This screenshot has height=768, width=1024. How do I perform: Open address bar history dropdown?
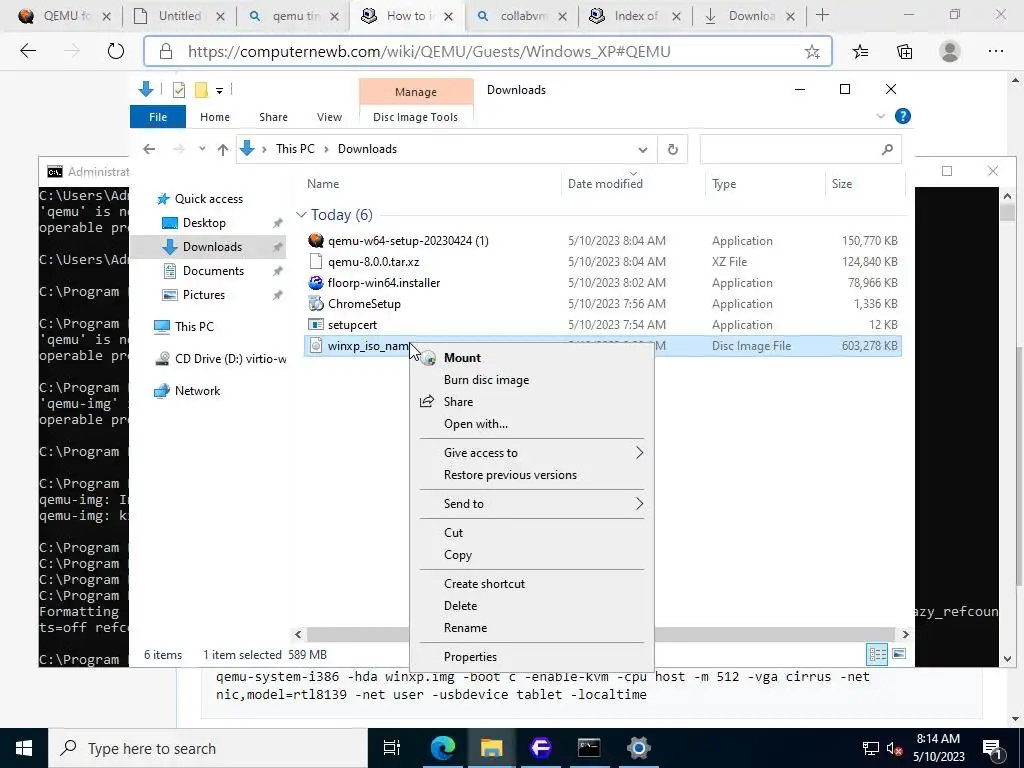643,150
